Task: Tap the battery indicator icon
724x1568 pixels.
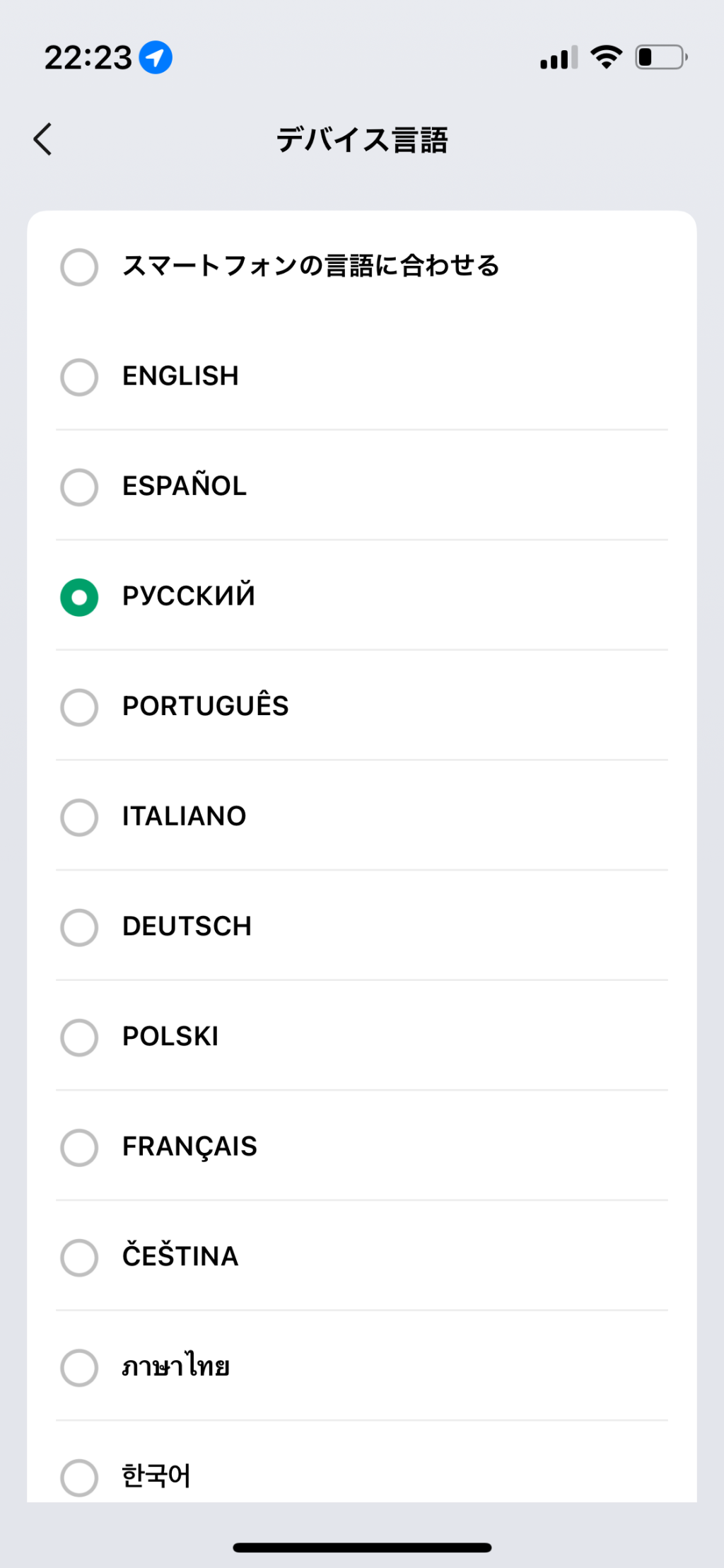Action: click(x=661, y=57)
